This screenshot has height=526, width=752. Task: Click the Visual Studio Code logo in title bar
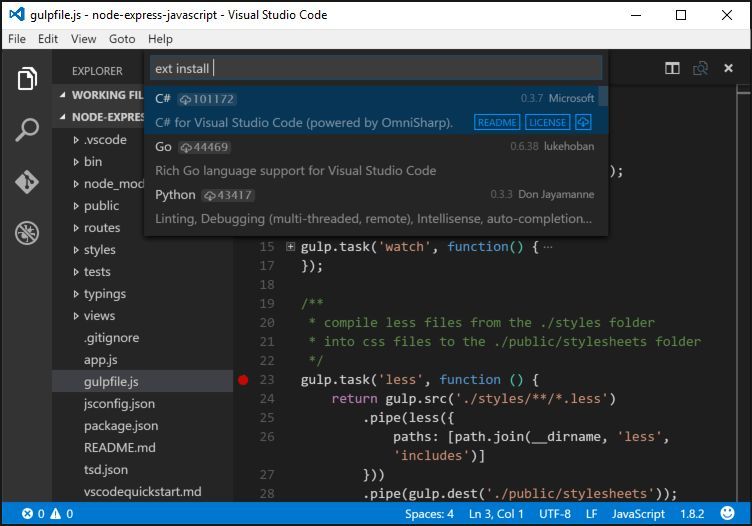pos(17,14)
